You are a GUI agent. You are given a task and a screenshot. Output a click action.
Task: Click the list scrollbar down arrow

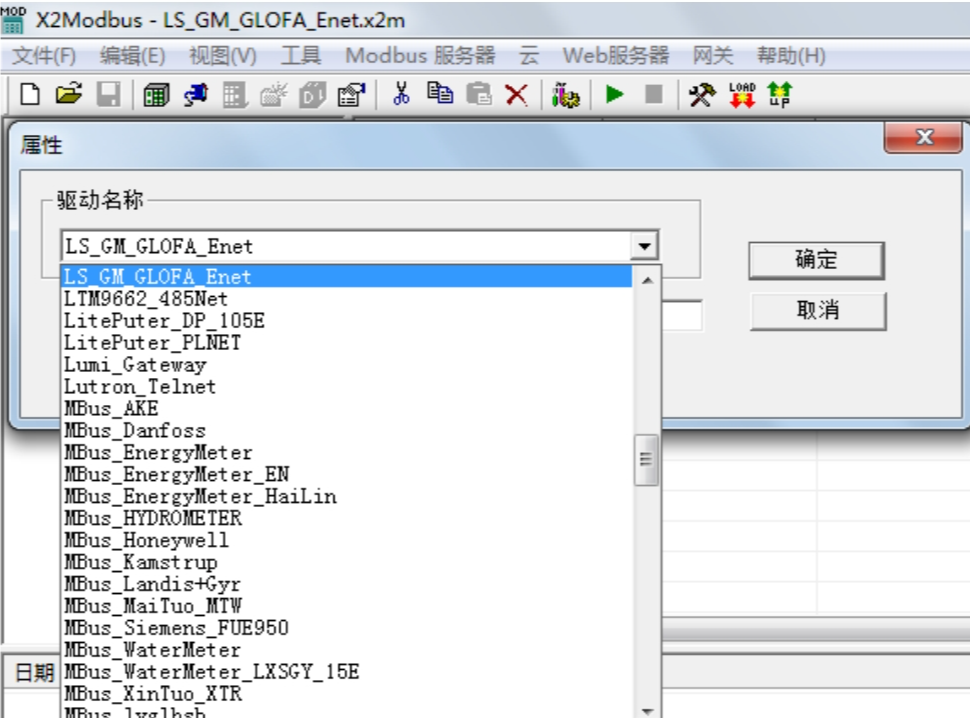pos(647,711)
